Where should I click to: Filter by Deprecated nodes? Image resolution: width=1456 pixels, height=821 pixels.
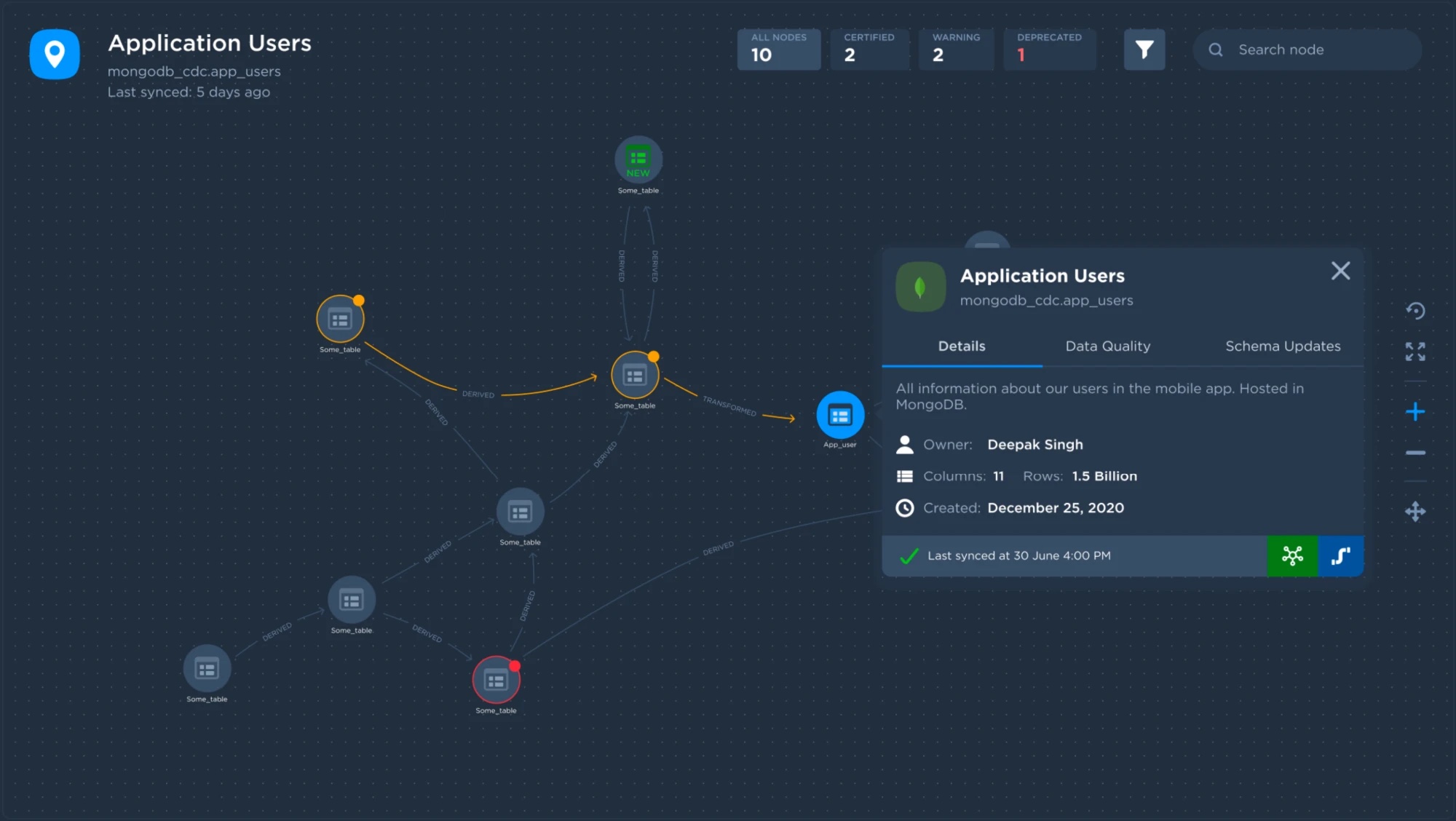coord(1050,49)
